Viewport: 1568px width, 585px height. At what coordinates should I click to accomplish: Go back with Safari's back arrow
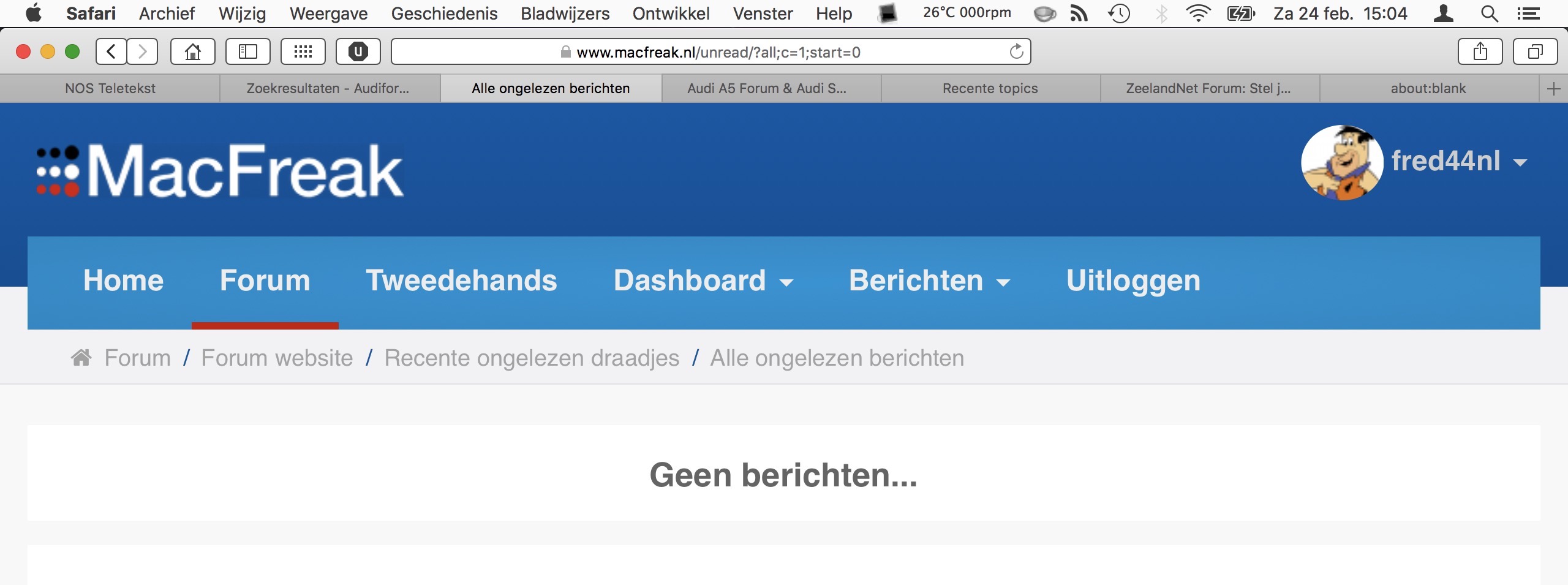click(111, 51)
